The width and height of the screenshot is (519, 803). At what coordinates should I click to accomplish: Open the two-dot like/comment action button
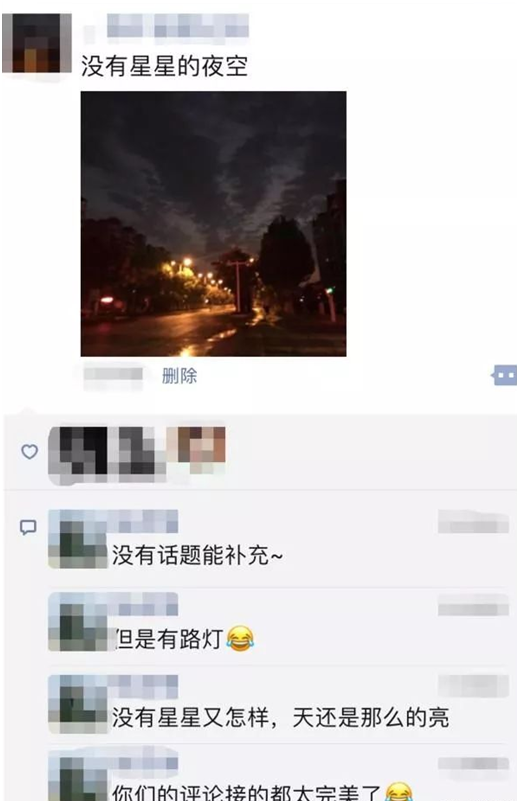pyautogui.click(x=504, y=375)
